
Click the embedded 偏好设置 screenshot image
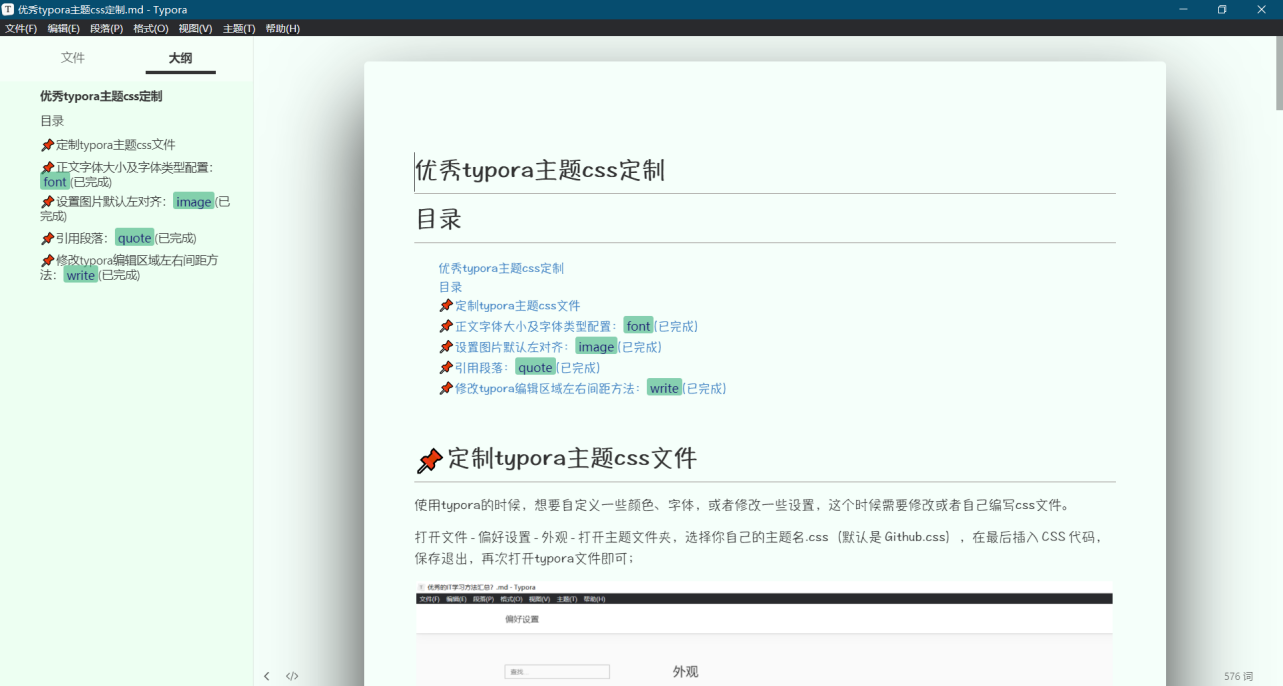tap(764, 634)
